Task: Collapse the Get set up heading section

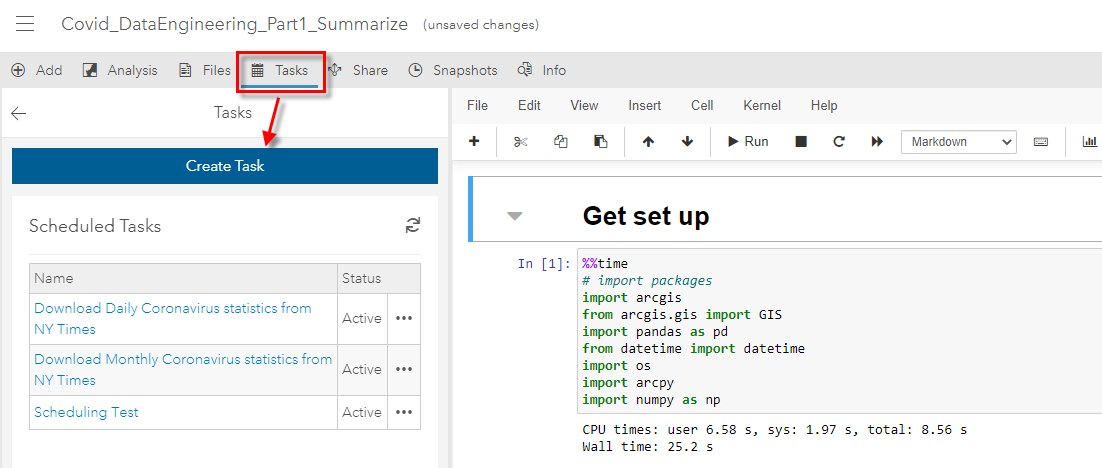Action: [514, 215]
